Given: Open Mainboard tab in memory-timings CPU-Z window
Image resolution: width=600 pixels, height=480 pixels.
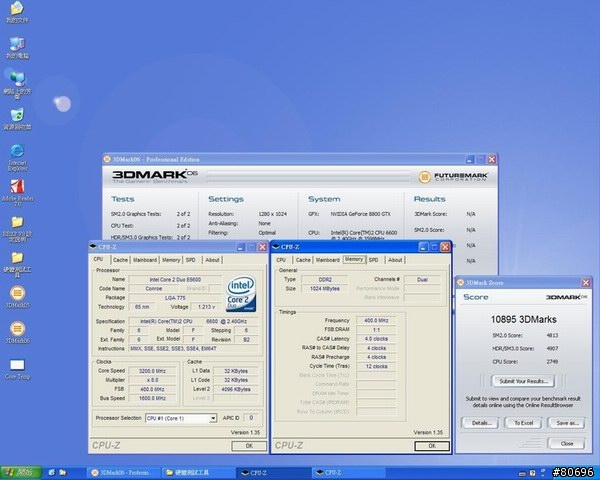Looking at the screenshot, I should (x=328, y=260).
